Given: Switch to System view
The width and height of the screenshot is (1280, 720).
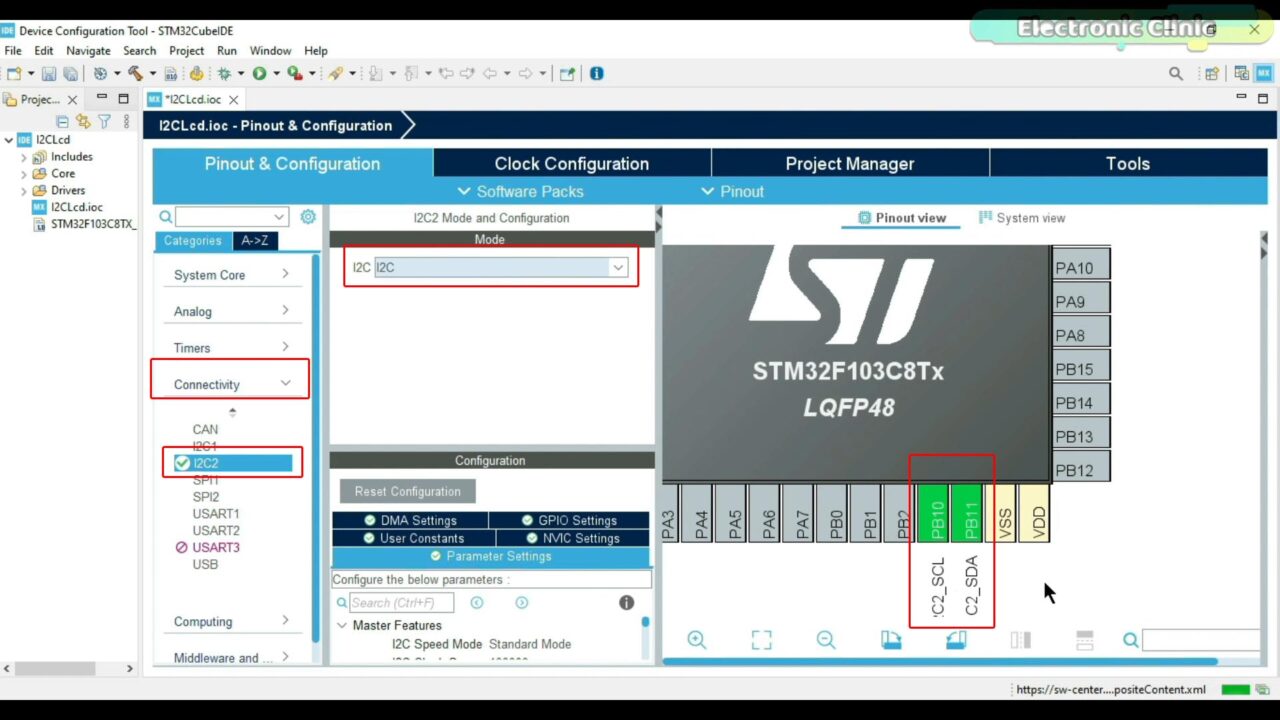Looking at the screenshot, I should point(1022,218).
